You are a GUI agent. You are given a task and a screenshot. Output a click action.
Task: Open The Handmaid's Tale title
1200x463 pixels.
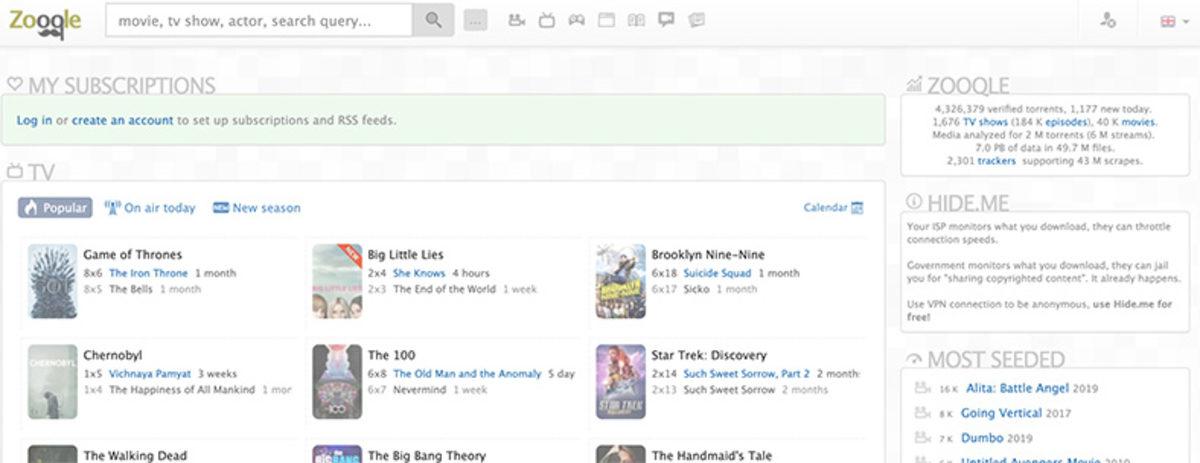(x=712, y=455)
